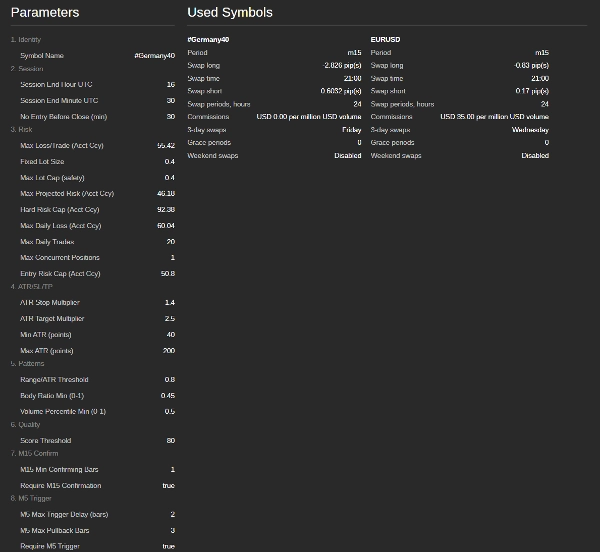
Task: Click the 'Used Symbols' panel heading
Action: 230,13
